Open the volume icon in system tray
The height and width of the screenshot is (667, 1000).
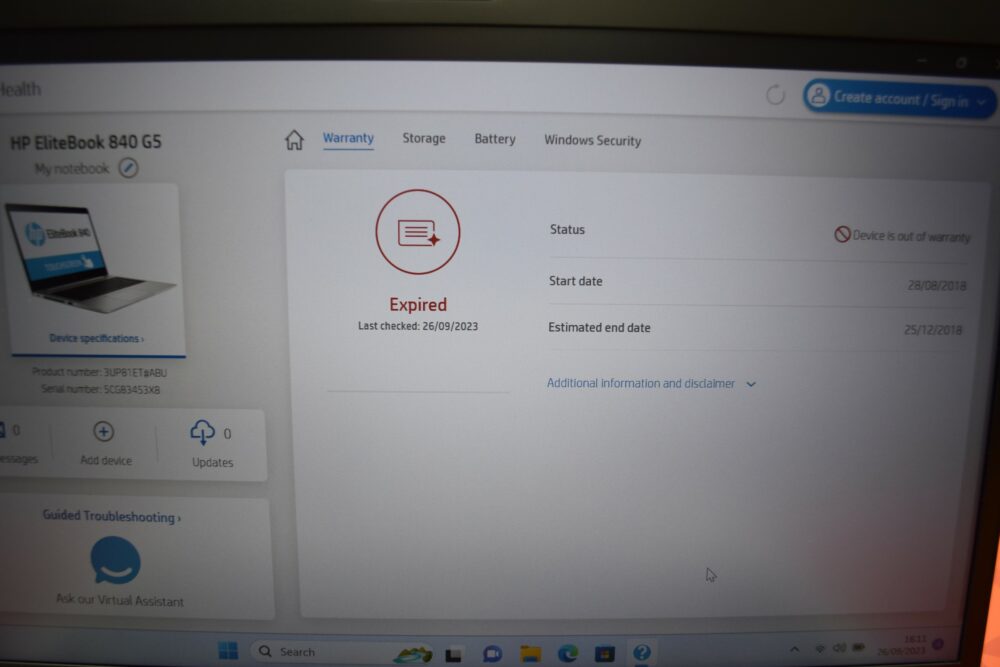click(839, 648)
